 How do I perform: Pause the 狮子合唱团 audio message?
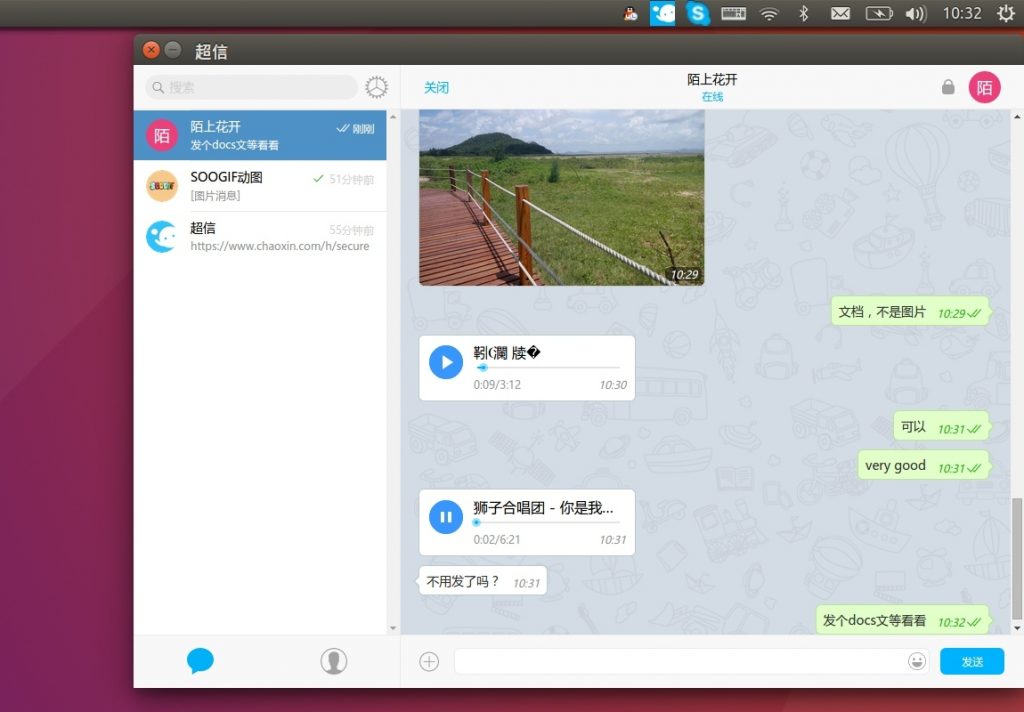tap(446, 517)
